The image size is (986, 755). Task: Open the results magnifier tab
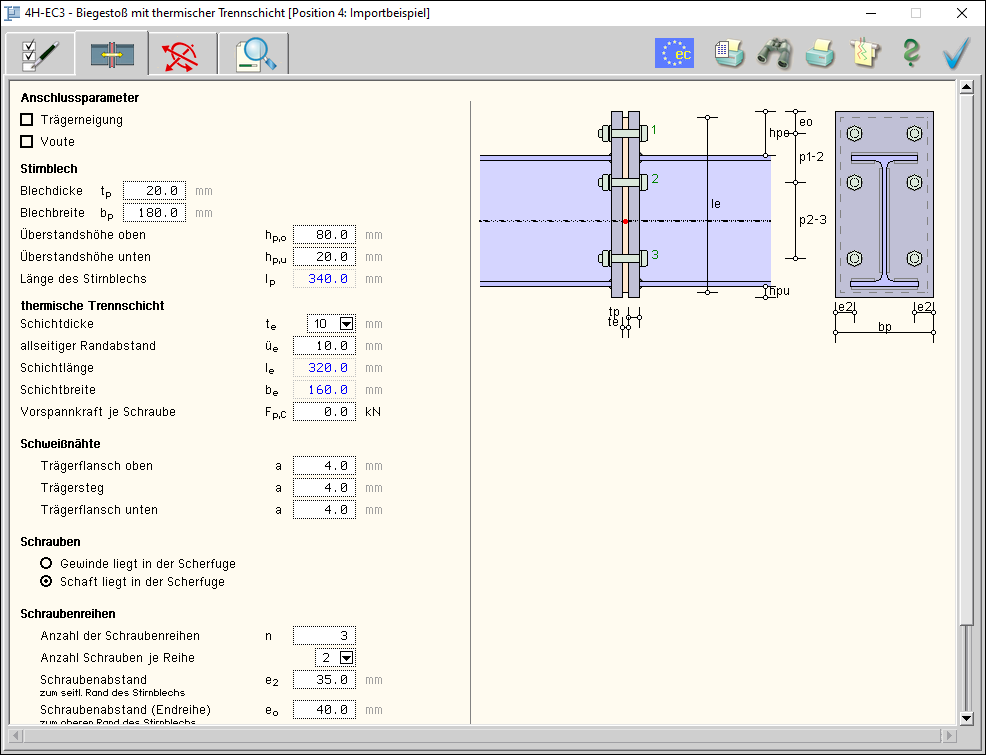click(254, 54)
